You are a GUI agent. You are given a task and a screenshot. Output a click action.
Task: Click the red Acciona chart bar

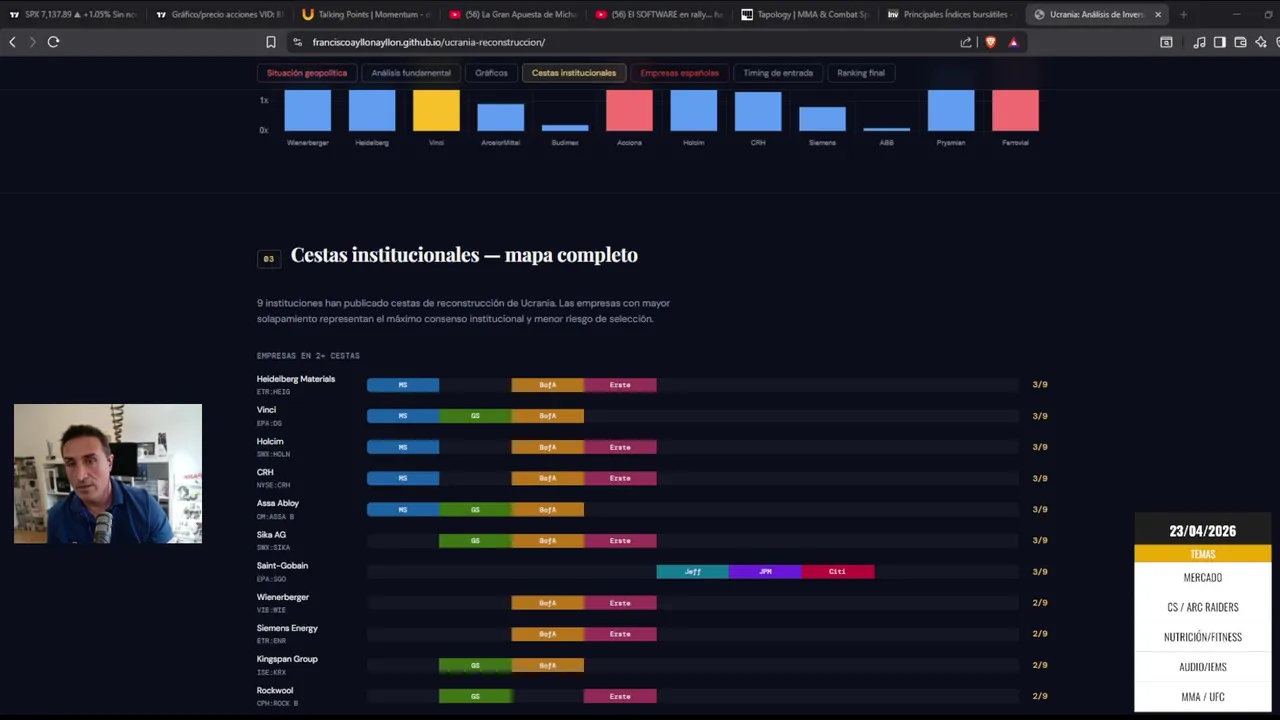pyautogui.click(x=629, y=110)
